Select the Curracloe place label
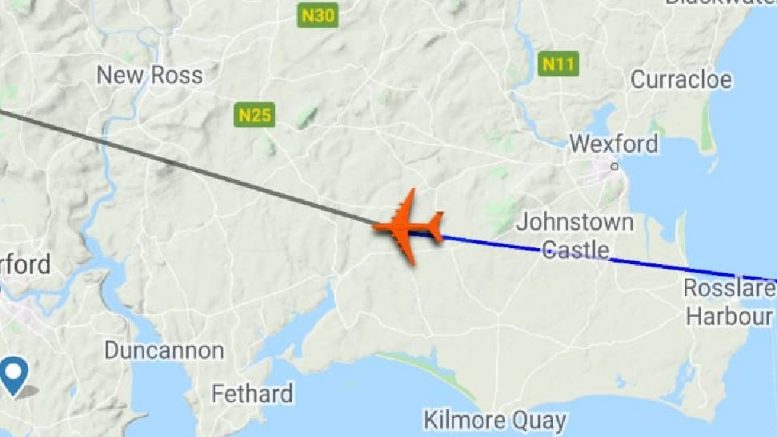 (x=681, y=80)
